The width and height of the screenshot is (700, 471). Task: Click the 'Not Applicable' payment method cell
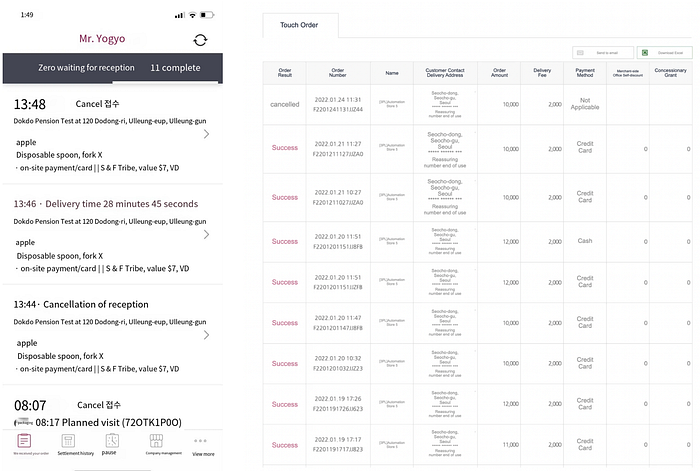(x=585, y=104)
